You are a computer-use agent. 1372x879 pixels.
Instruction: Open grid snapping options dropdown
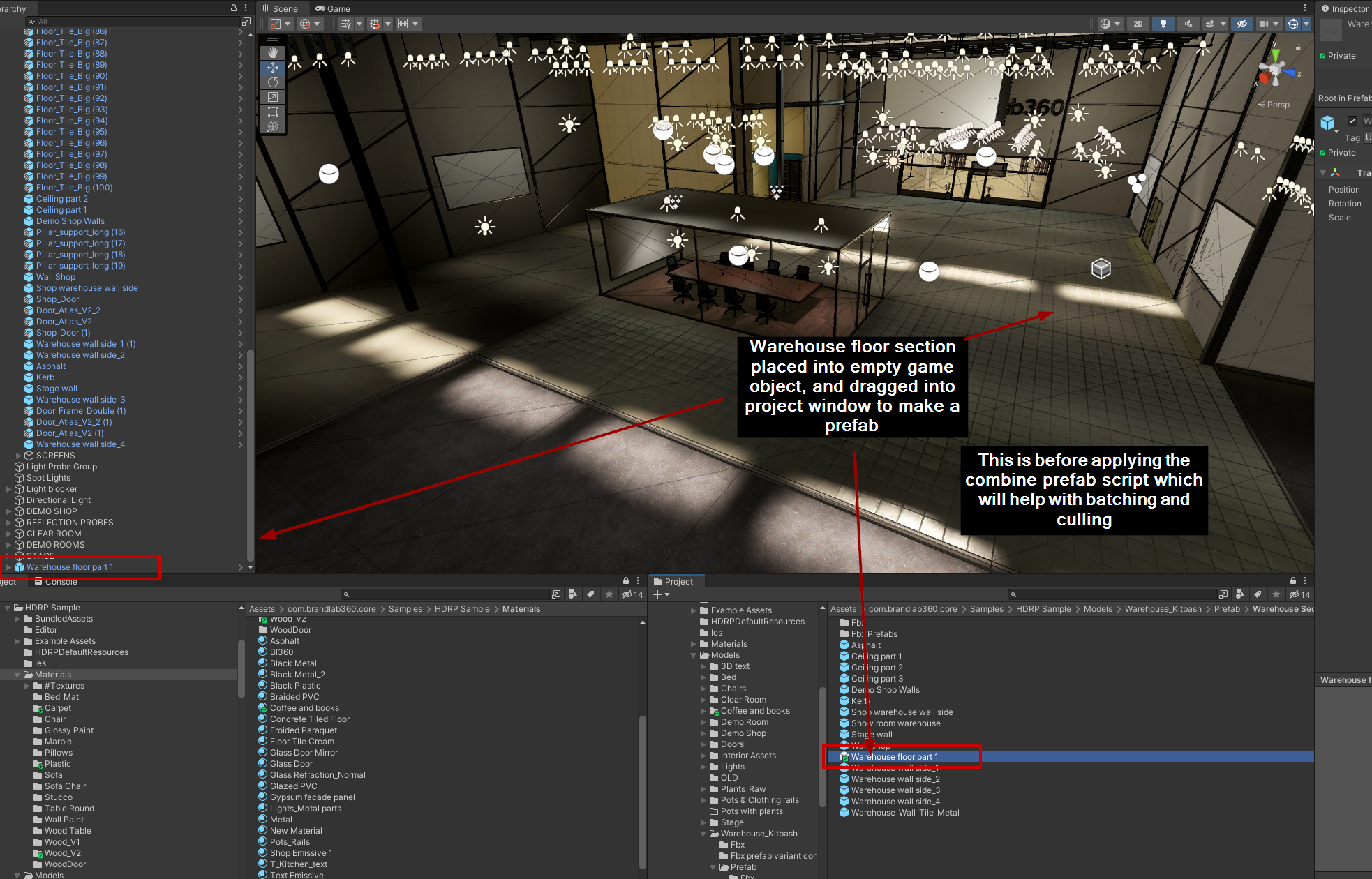(388, 24)
